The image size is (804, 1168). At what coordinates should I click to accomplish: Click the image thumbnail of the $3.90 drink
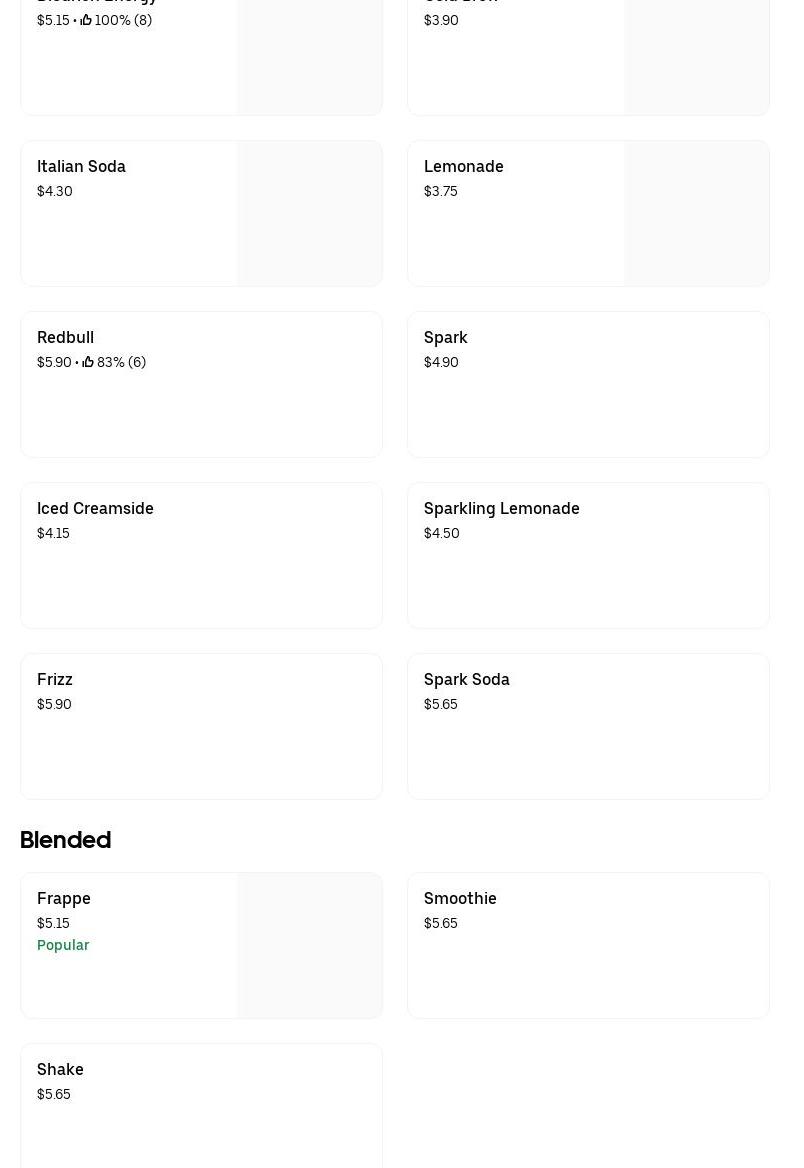tap(697, 57)
